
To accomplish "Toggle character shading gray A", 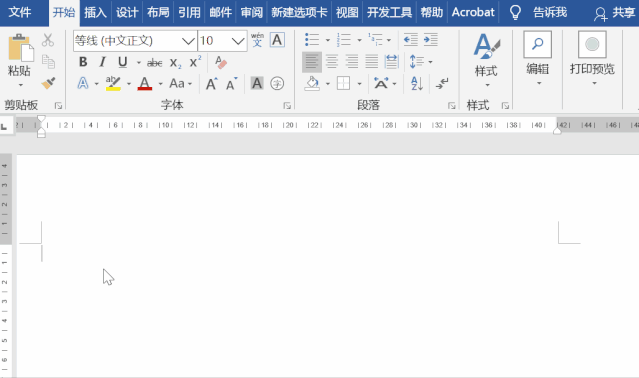I will coord(257,84).
